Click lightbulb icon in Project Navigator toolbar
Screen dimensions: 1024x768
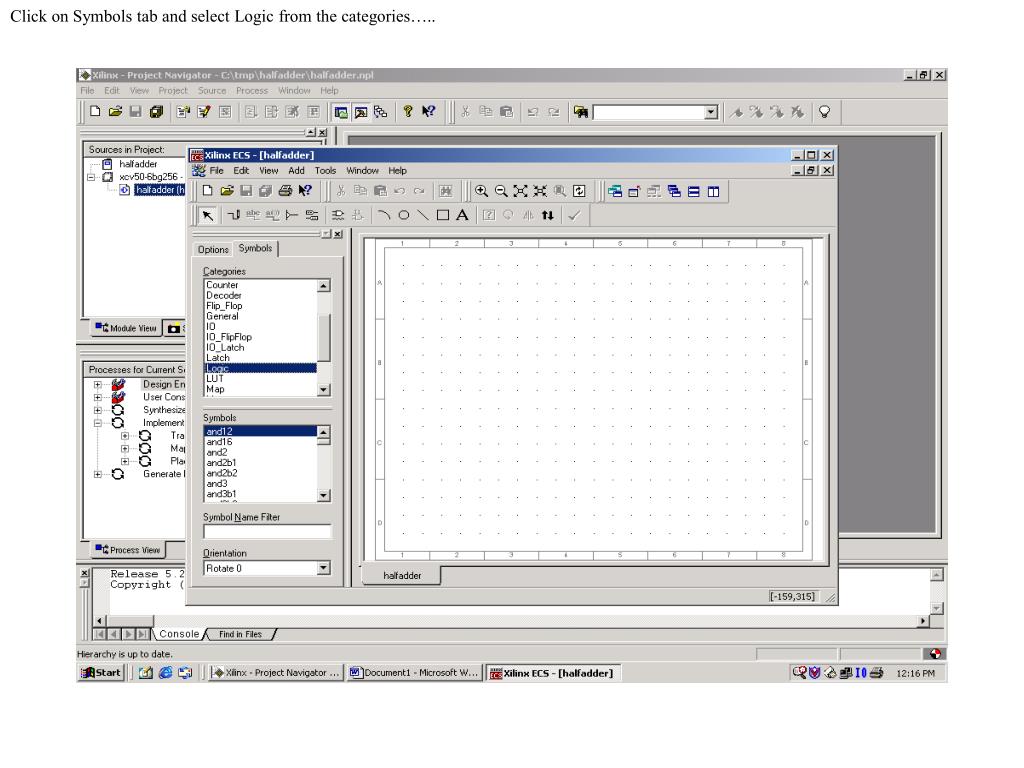coord(825,112)
